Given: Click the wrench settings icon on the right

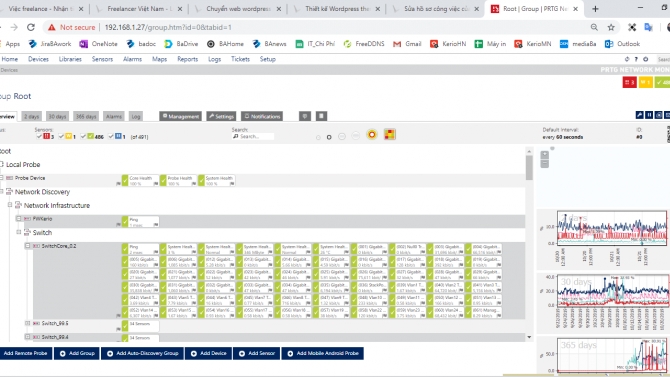Looking at the screenshot, I should (x=640, y=115).
